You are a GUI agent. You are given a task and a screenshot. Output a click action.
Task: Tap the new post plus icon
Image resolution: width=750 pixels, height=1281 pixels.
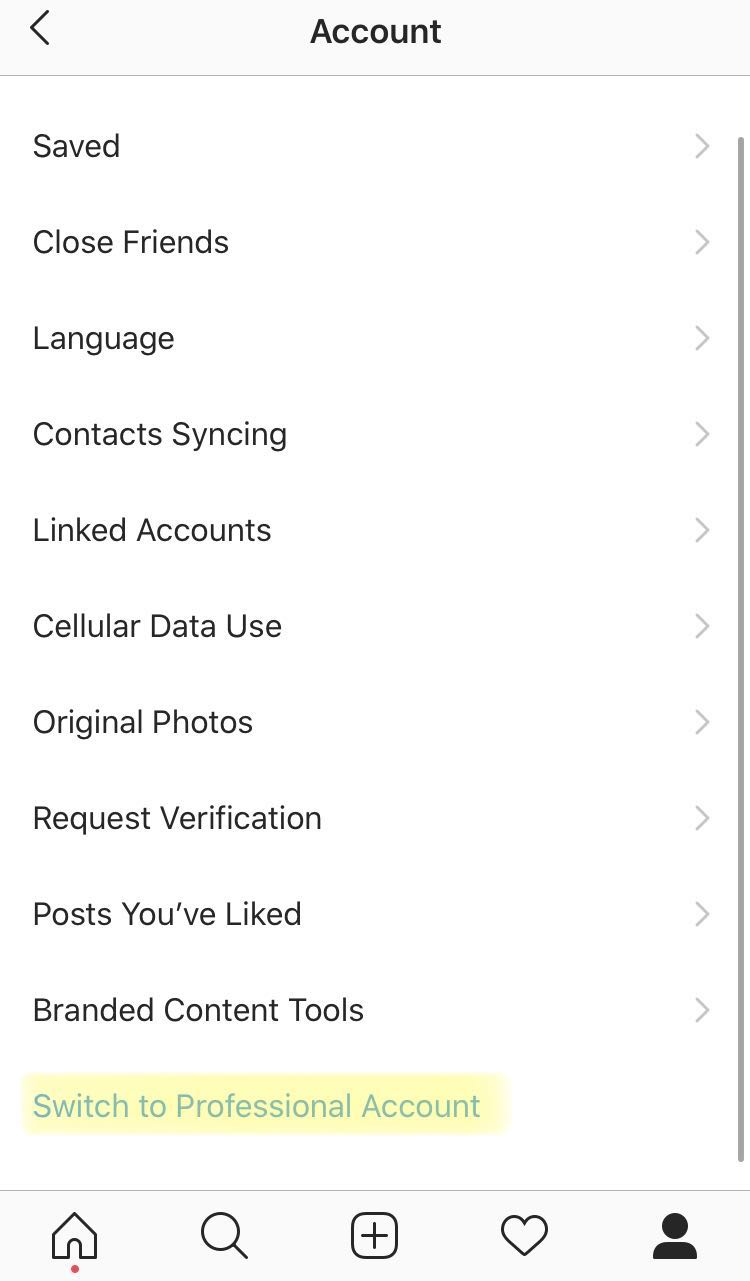(x=375, y=1236)
